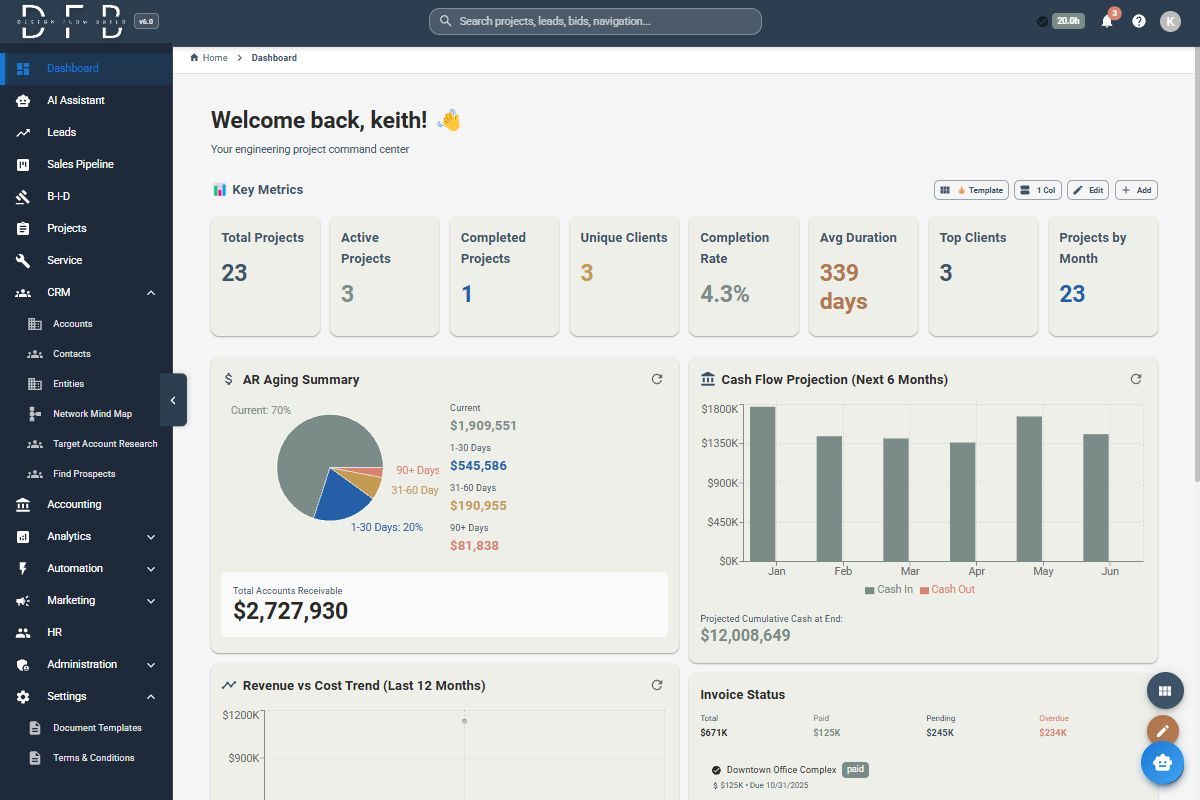
Task: Open the help question mark icon
Action: point(1139,21)
